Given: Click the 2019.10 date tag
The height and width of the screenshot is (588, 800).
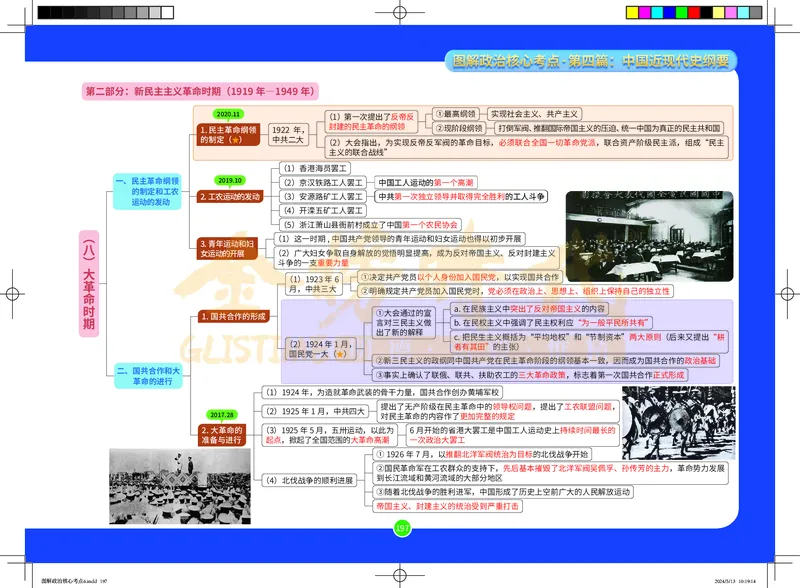Looking at the screenshot, I should click(230, 181).
